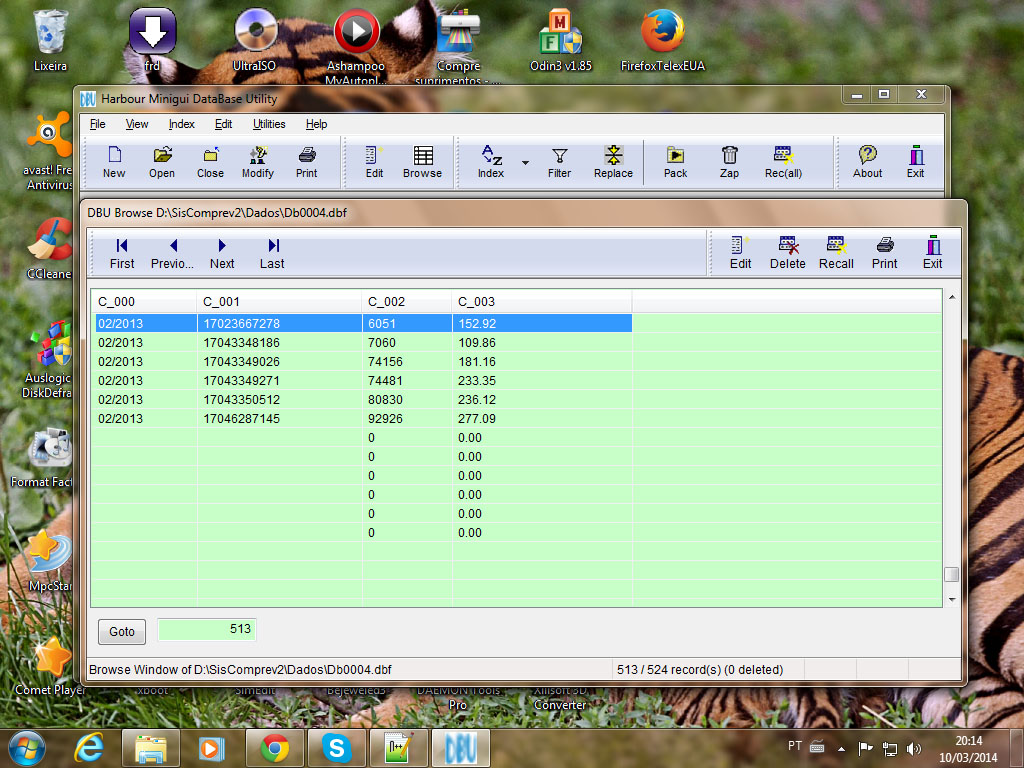Viewport: 1024px width, 768px height.
Task: Click the New database toolbar icon
Action: pyautogui.click(x=114, y=161)
